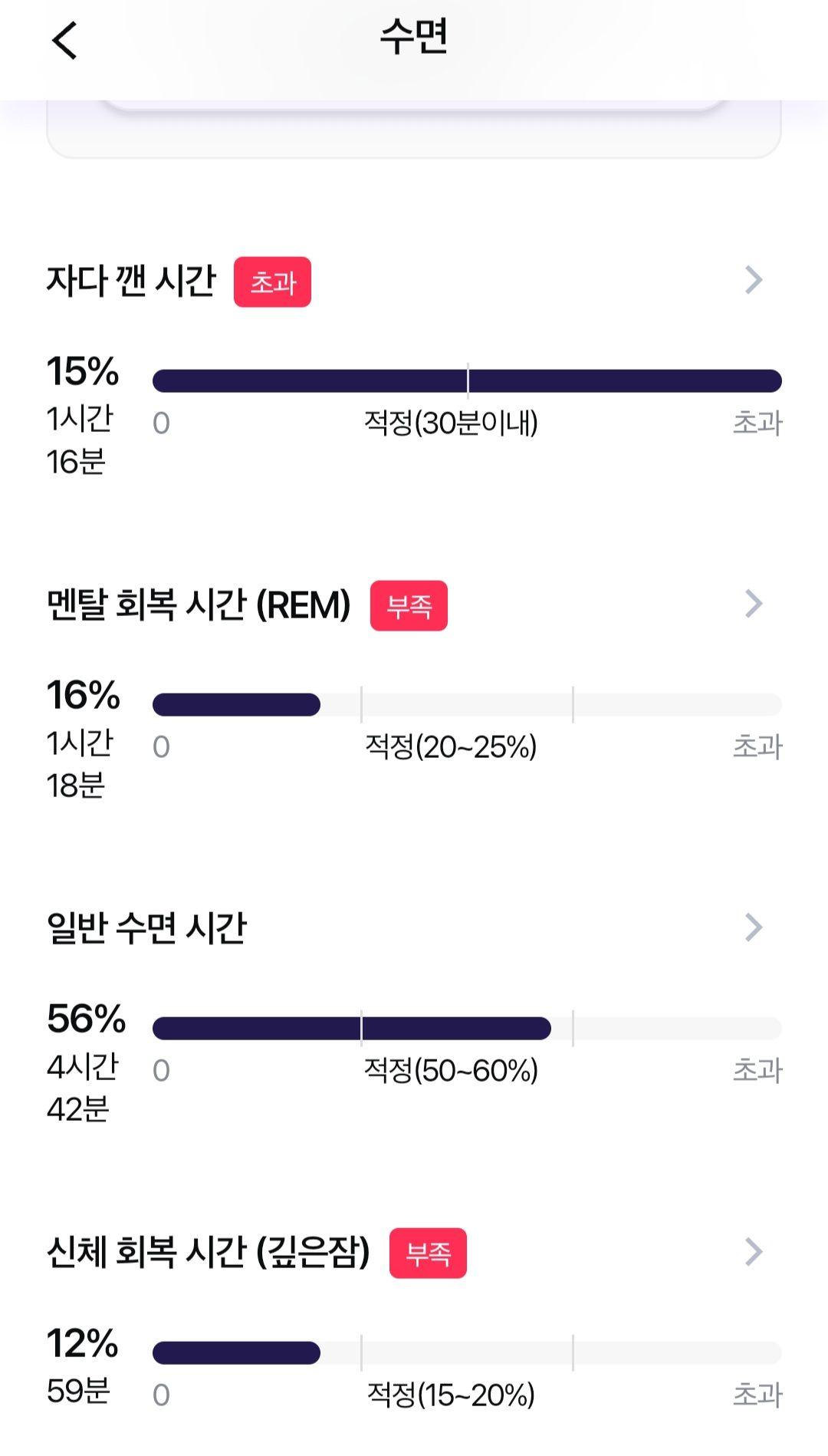828x1456 pixels.
Task: Tap the 56% 일반 수면 percentage value
Action: (86, 1019)
